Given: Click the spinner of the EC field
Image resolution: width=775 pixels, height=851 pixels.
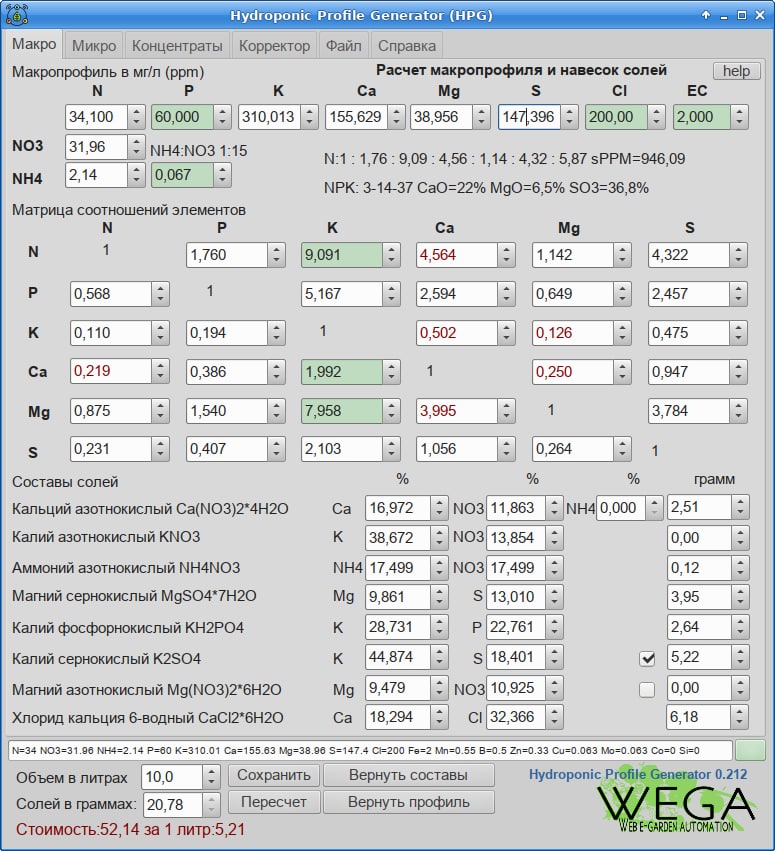Looking at the screenshot, I should point(739,117).
